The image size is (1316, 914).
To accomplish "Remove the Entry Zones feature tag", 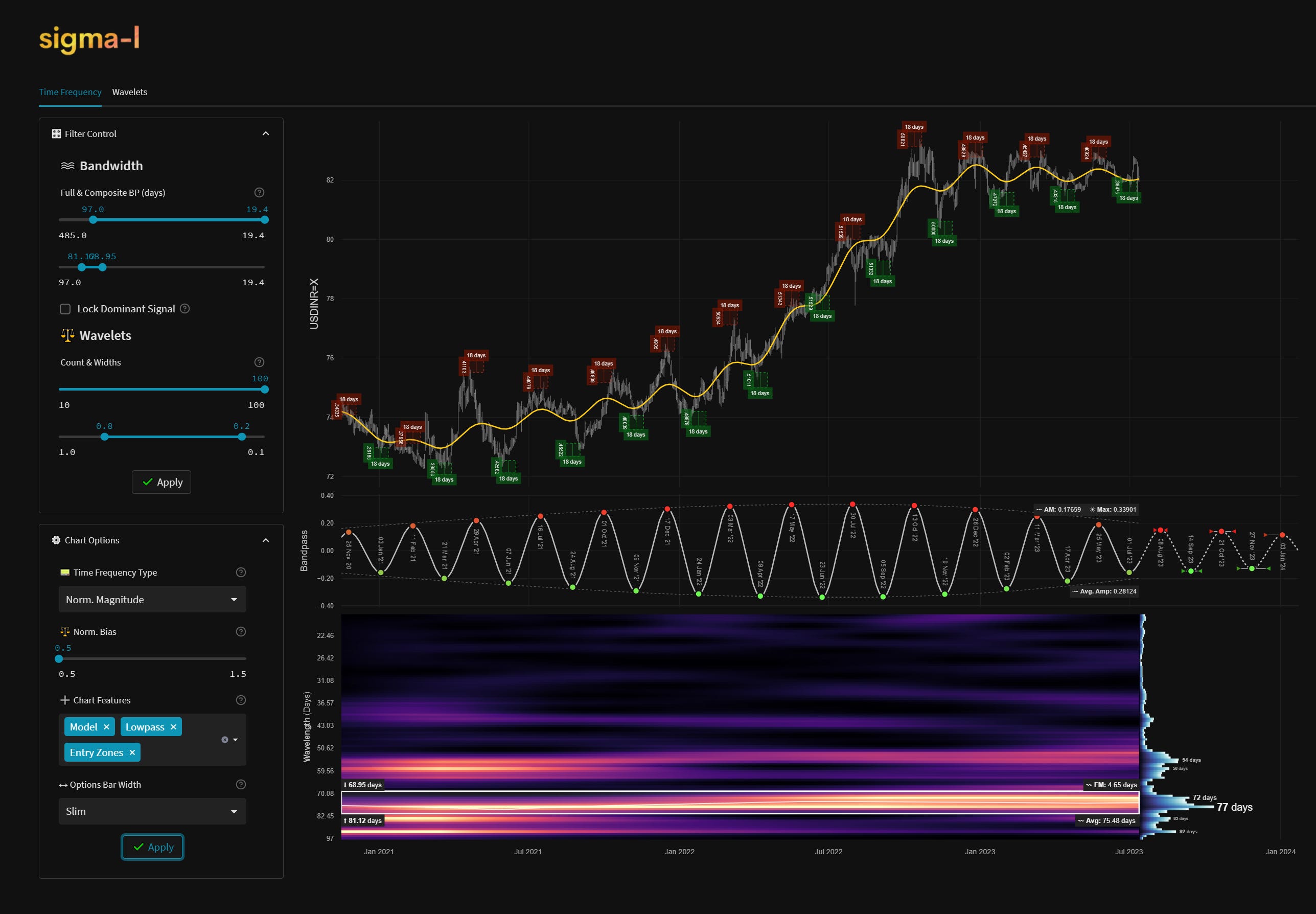I will (x=132, y=752).
